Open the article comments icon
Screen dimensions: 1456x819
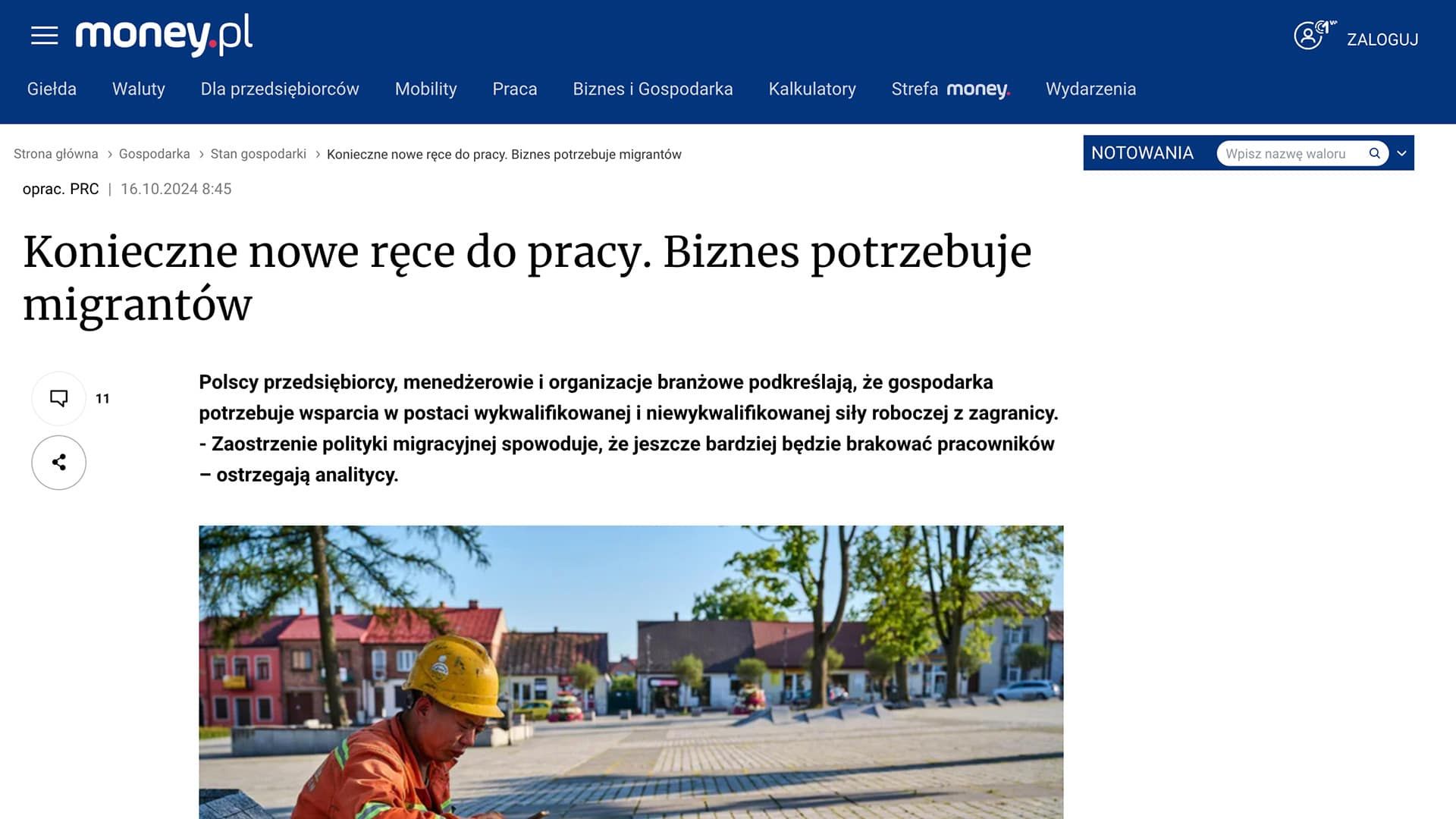58,398
